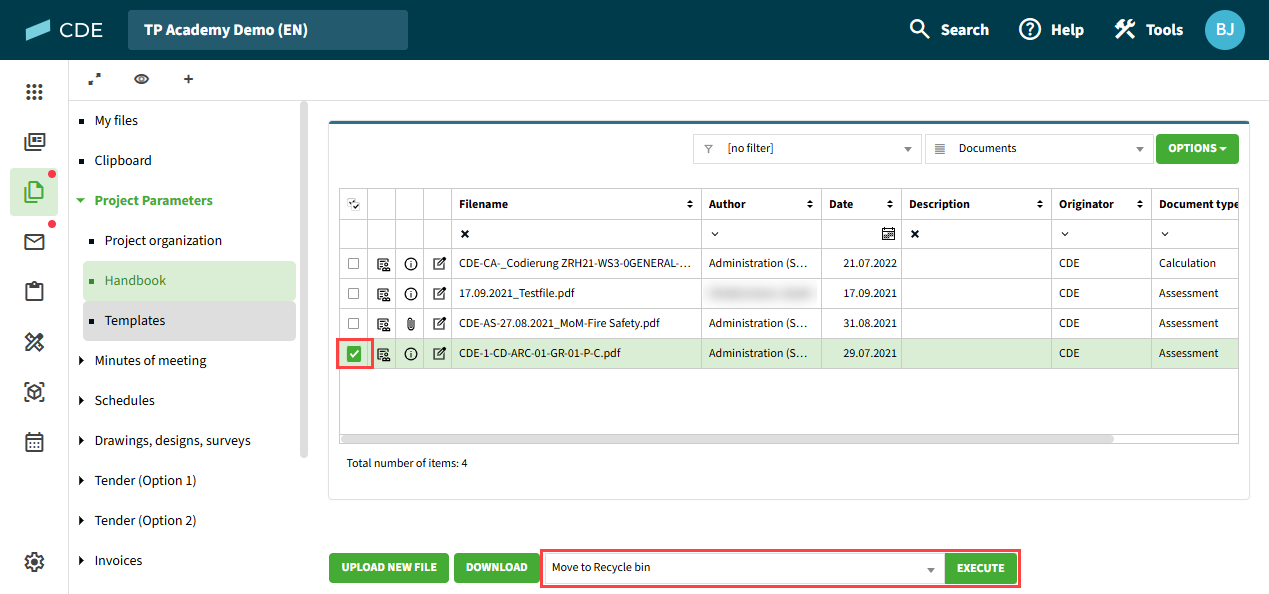Tick checkbox for CDE-AS-27.08.2021_MoM-Fire Safety.pdf
Image resolution: width=1269 pixels, height=594 pixels.
click(x=354, y=324)
